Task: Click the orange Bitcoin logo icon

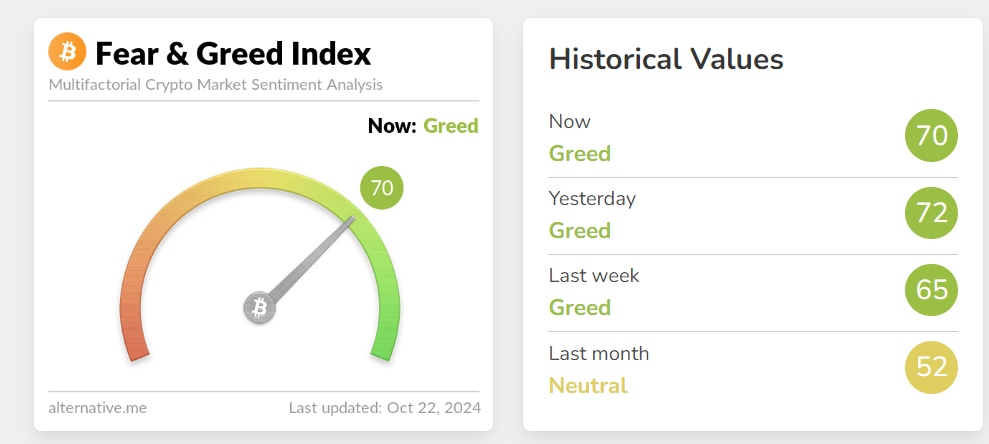Action: click(68, 52)
